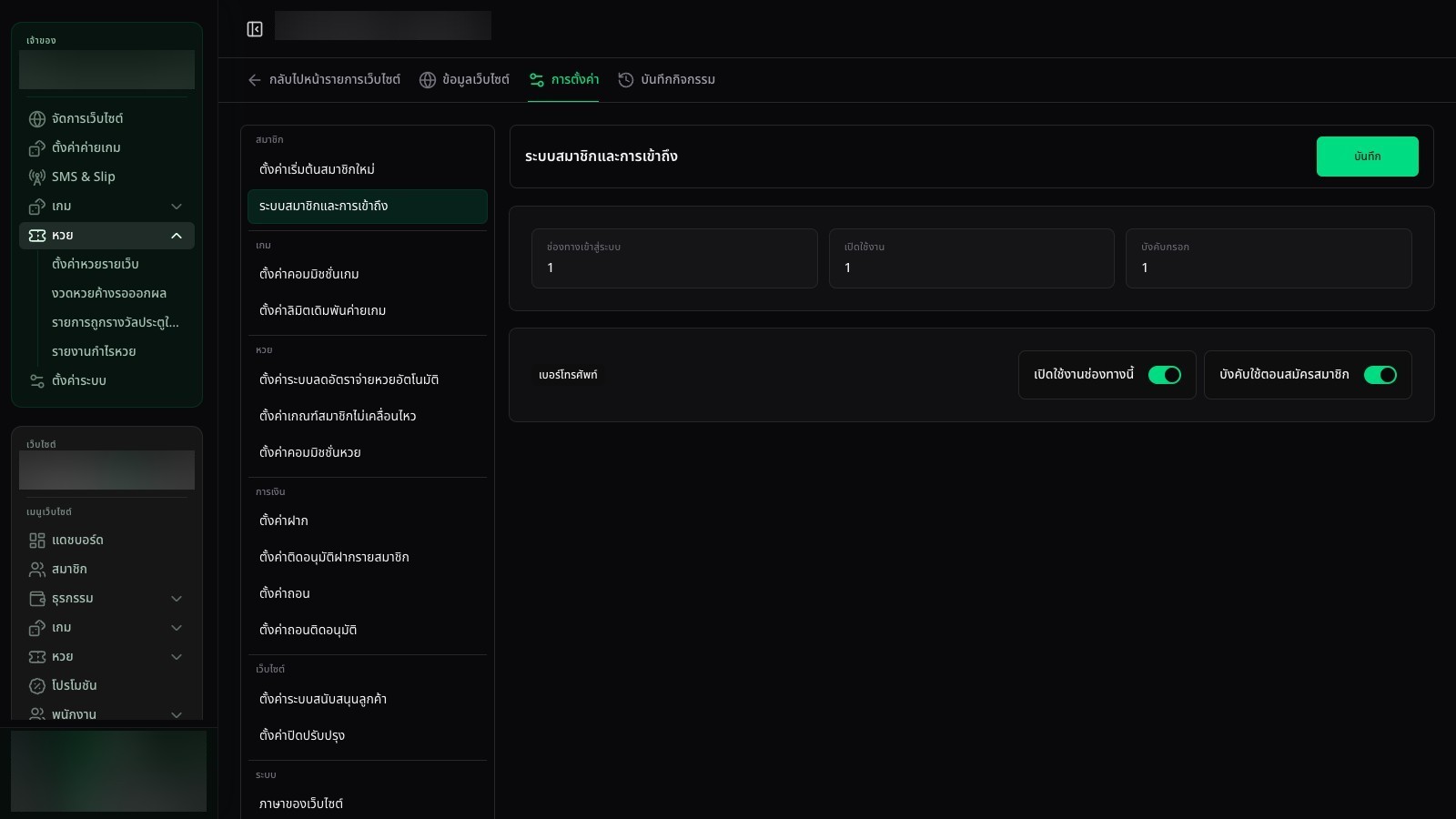Viewport: 1456px width, 819px height.
Task: Go back via กลับไปหน้ารายการเว็บไซต์
Action: (324, 80)
